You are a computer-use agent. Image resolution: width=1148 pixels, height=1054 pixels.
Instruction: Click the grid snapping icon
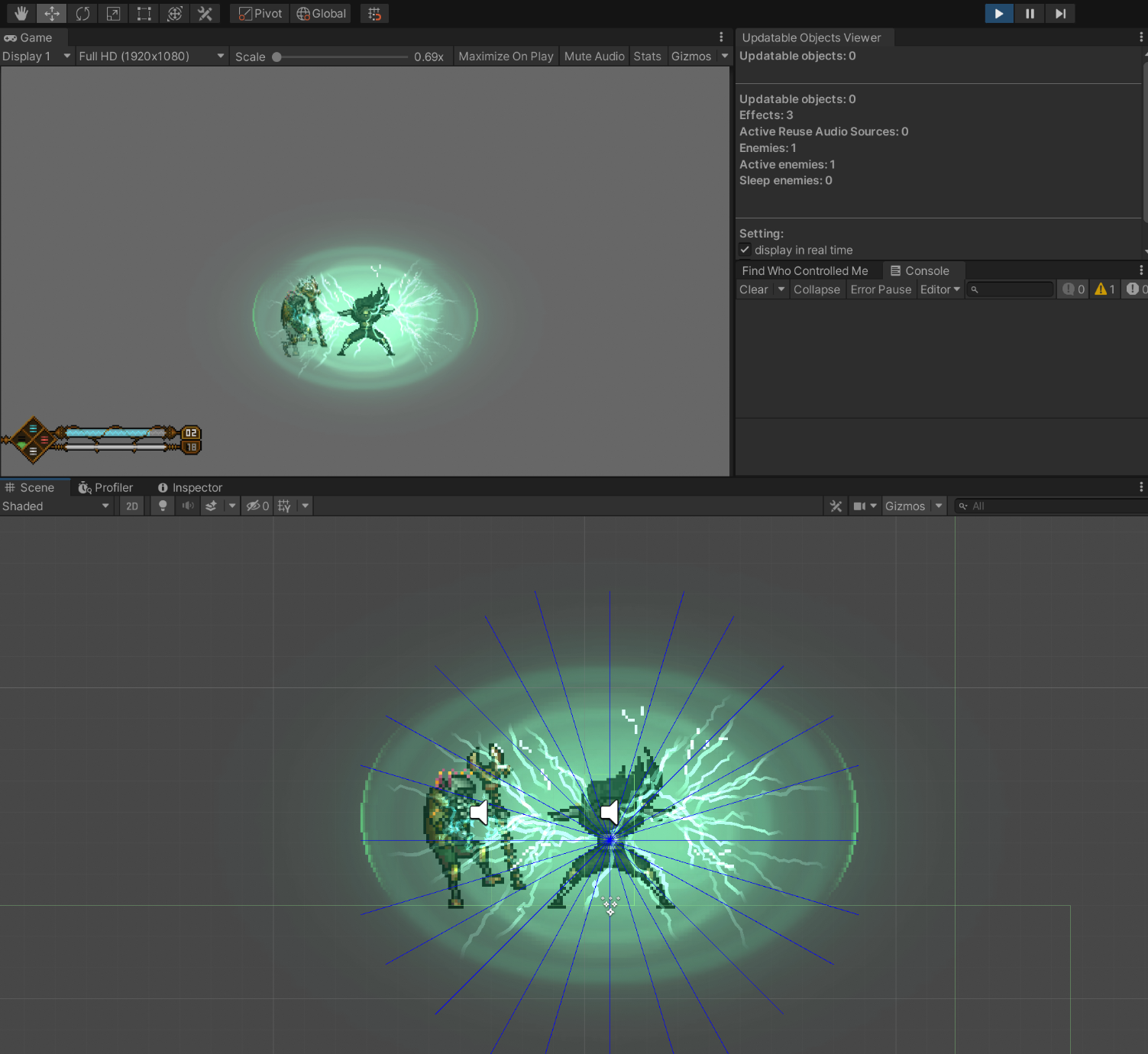[374, 14]
